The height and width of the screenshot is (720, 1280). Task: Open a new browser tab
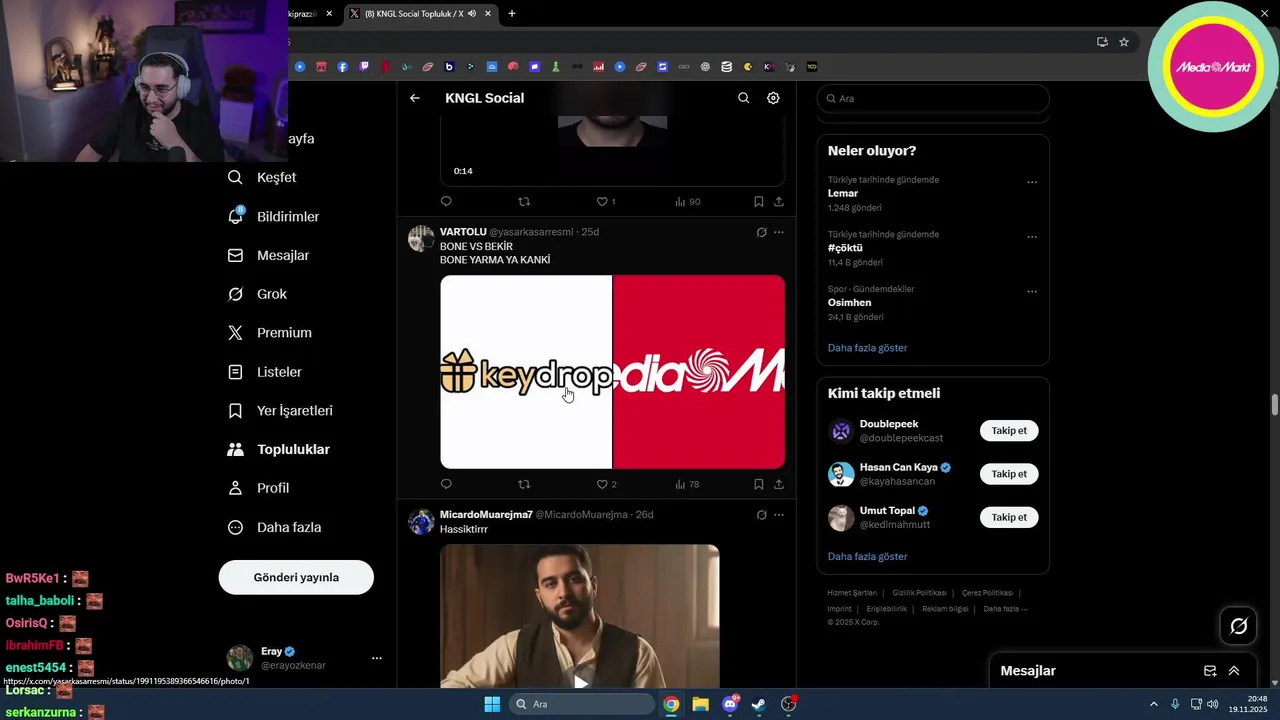pyautogui.click(x=512, y=13)
